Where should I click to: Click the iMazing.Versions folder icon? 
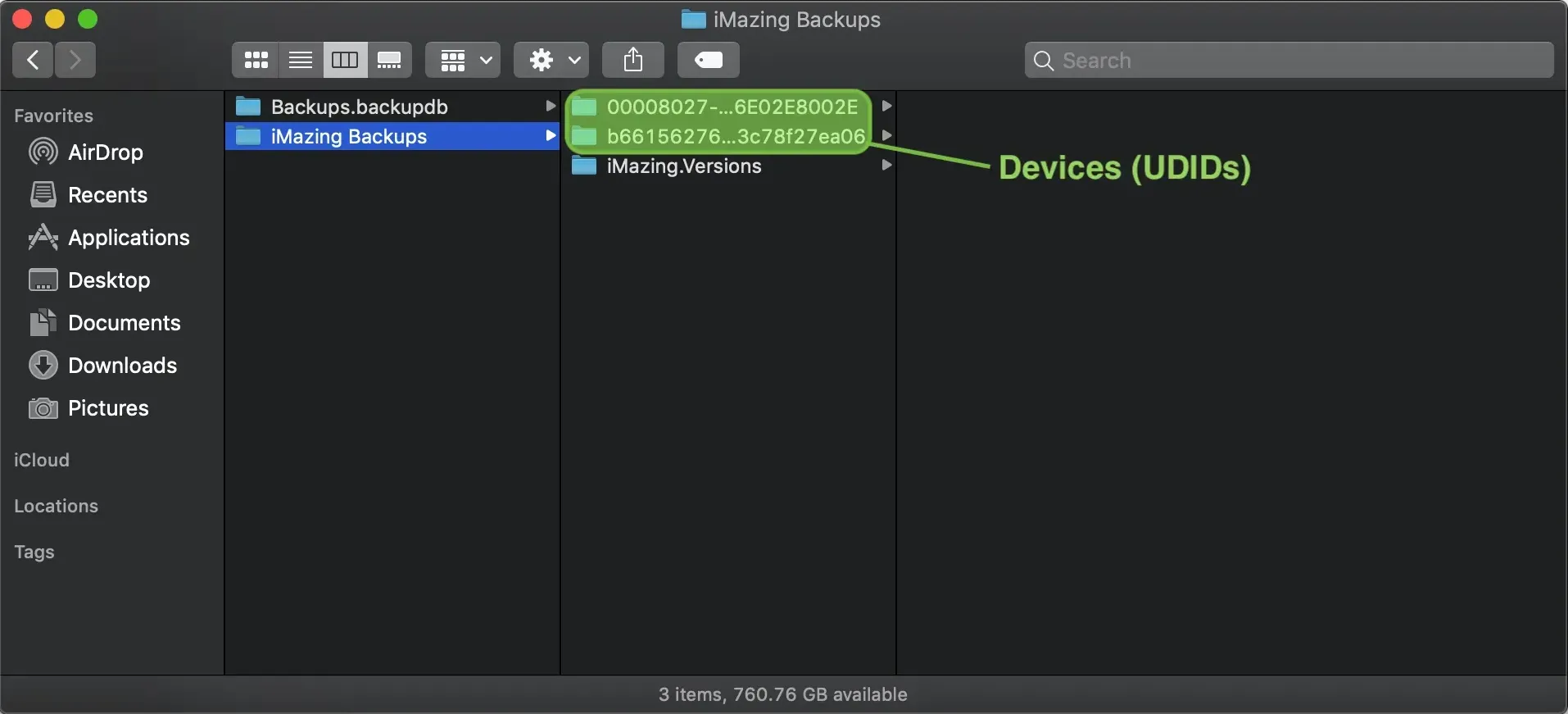584,166
